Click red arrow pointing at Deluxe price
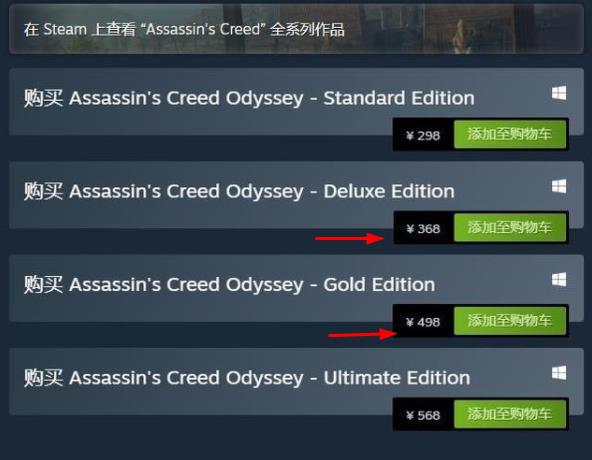 350,238
